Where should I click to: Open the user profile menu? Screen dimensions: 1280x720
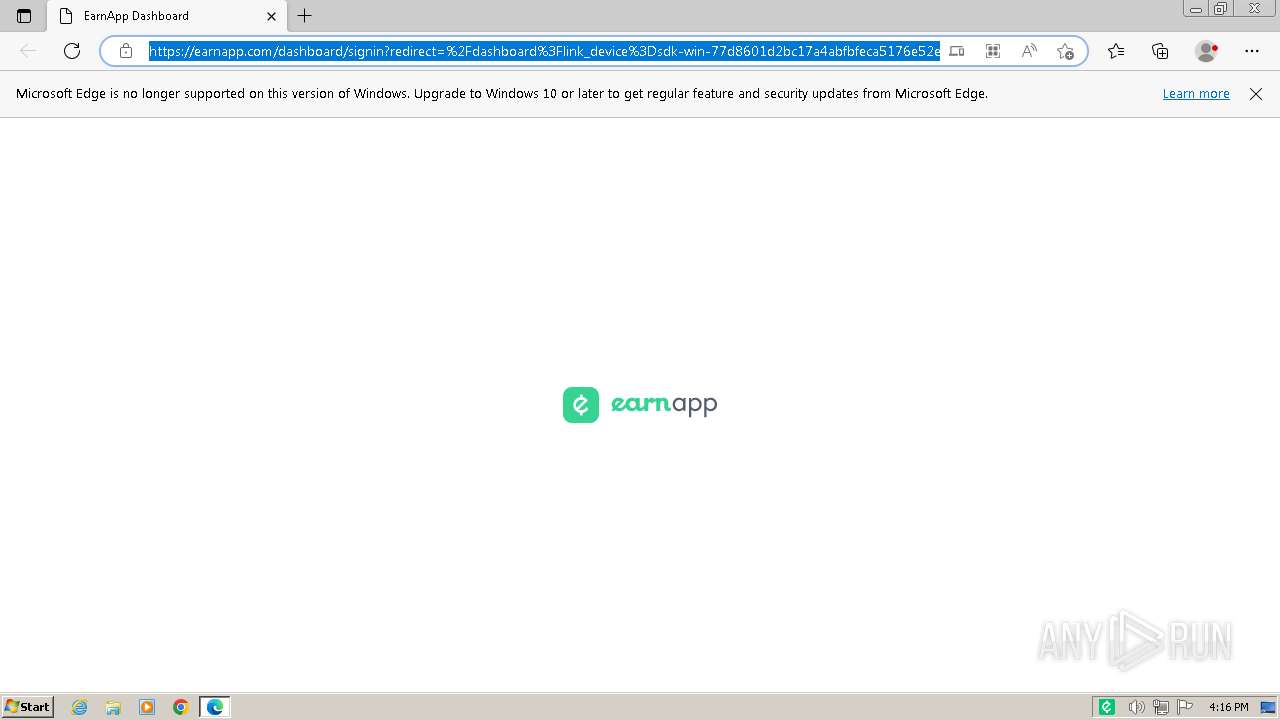(x=1207, y=51)
